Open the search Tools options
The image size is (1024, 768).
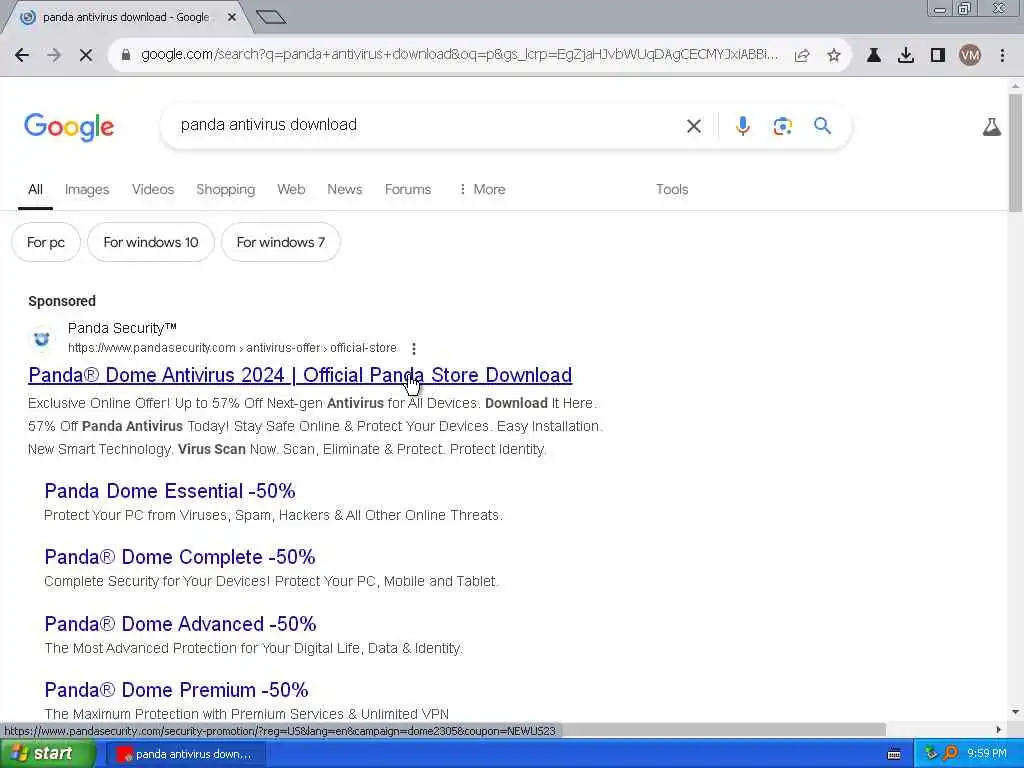click(x=672, y=189)
